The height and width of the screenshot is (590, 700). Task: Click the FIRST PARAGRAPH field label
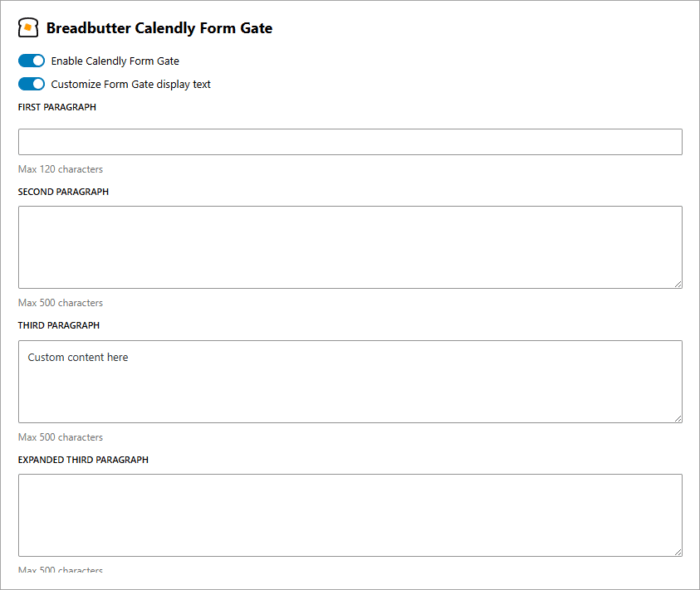pos(57,107)
